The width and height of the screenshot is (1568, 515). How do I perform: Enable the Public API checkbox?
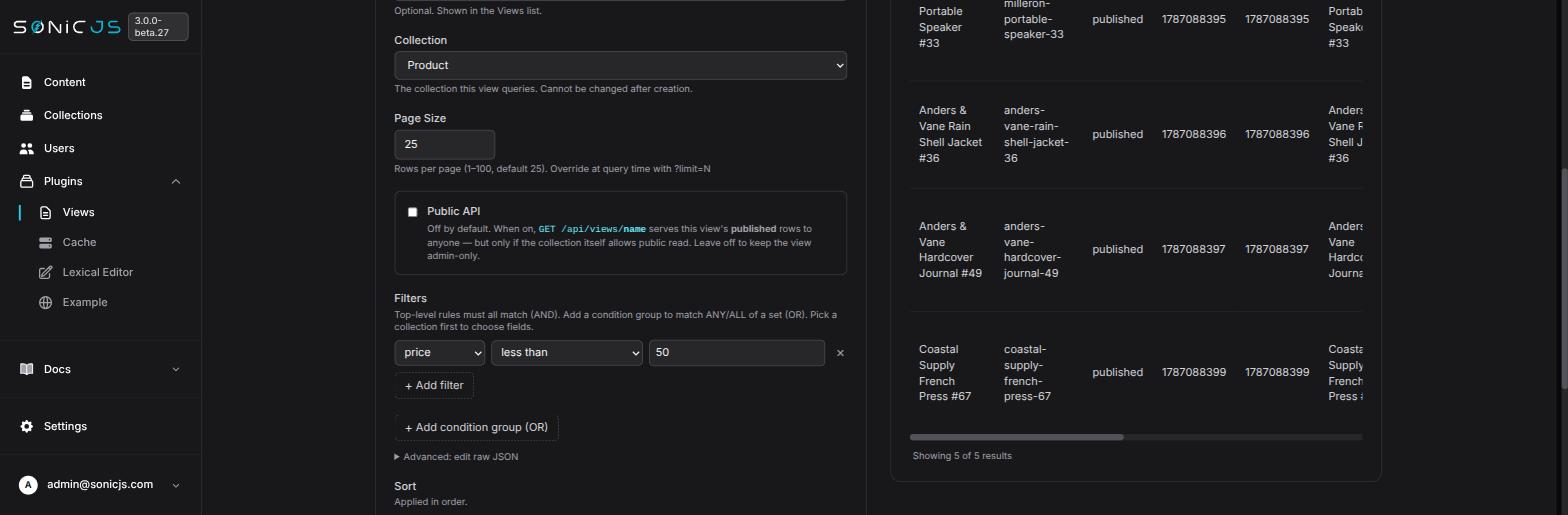pyautogui.click(x=412, y=212)
